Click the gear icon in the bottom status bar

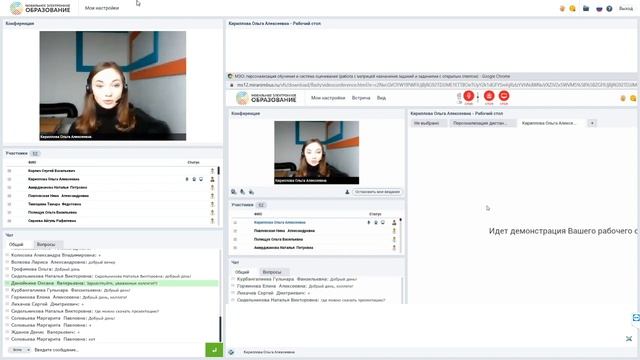point(231,352)
